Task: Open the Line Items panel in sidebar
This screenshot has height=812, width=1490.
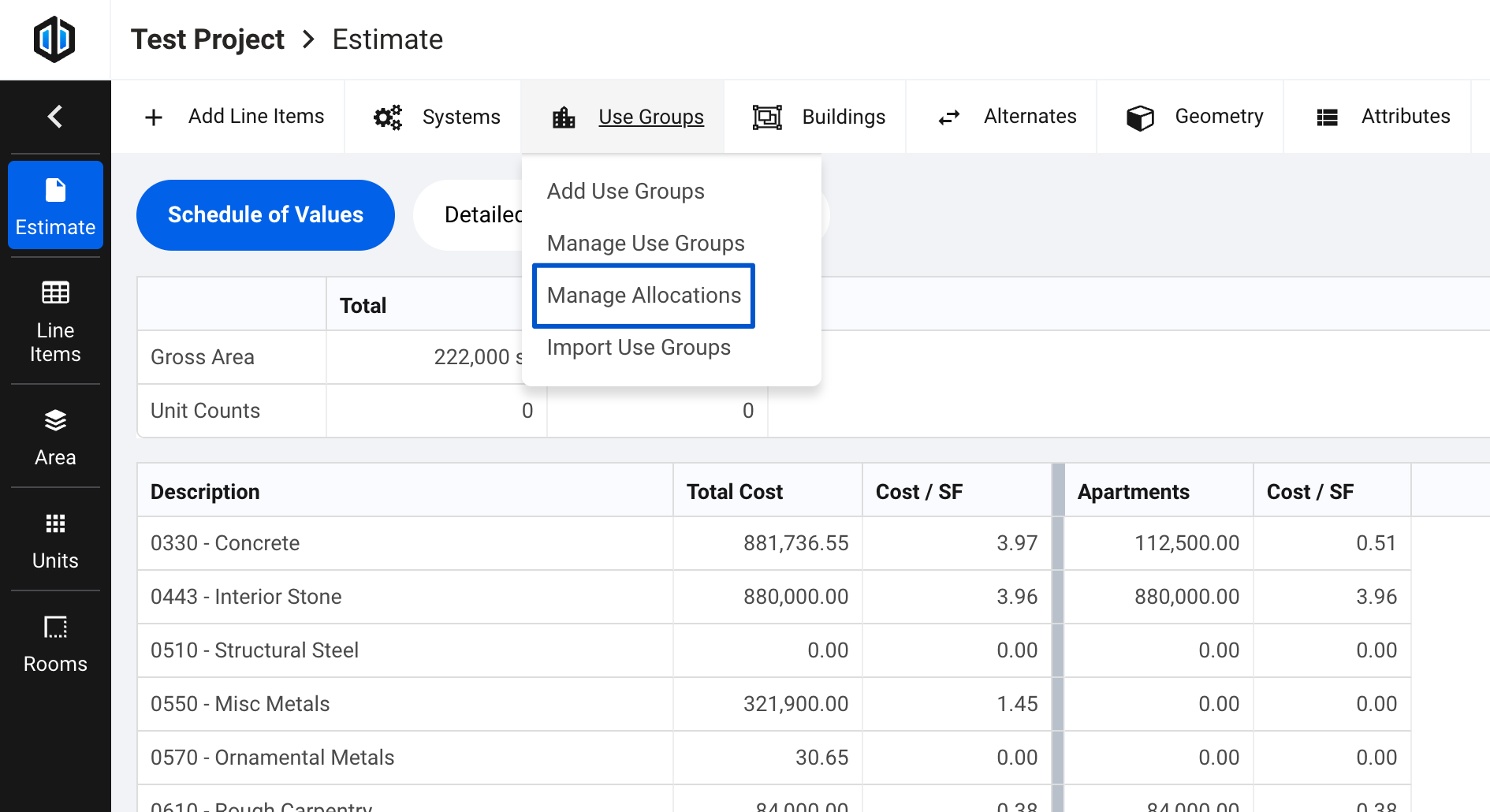Action: (x=55, y=323)
